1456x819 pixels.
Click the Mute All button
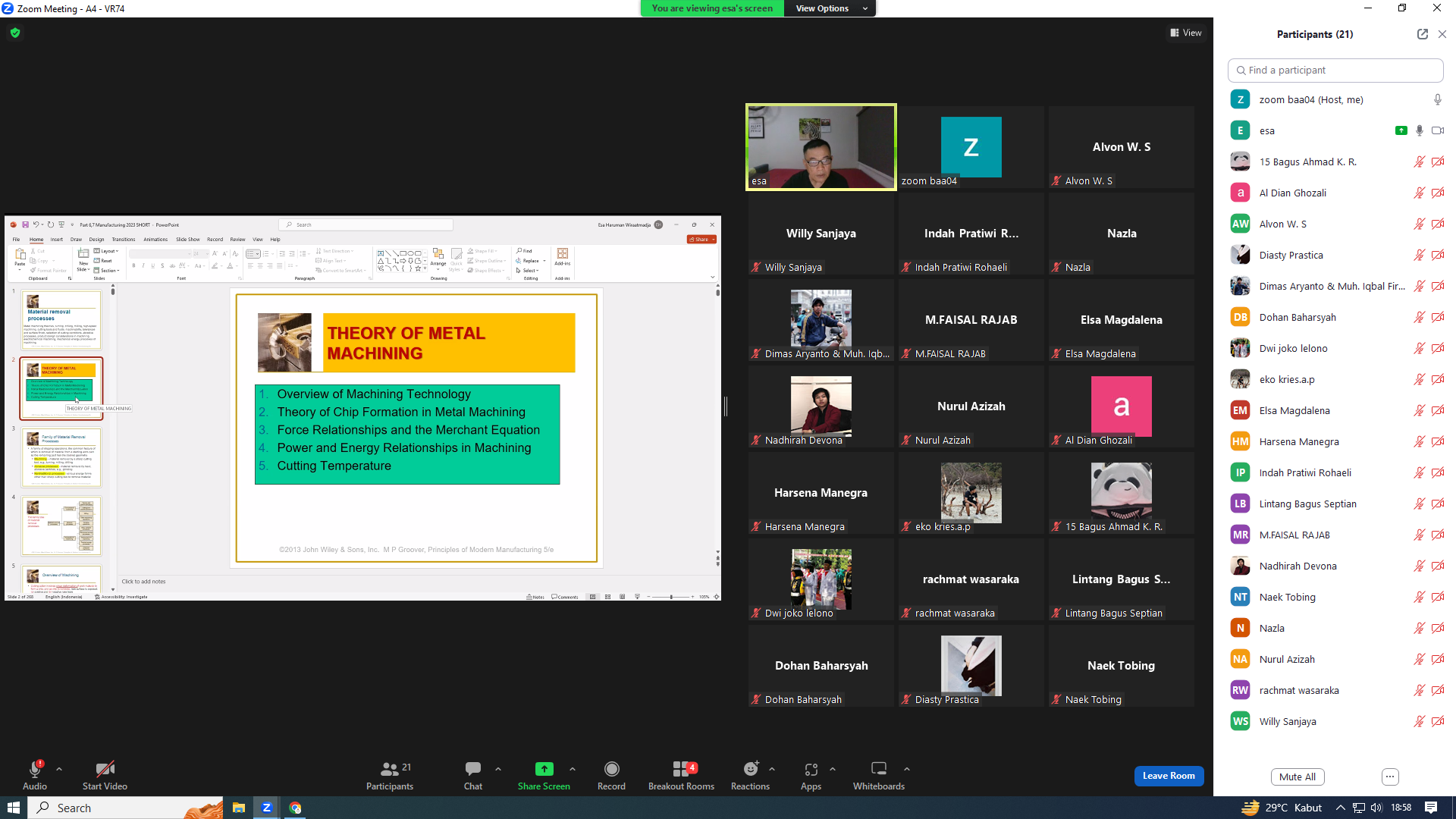[x=1298, y=777]
